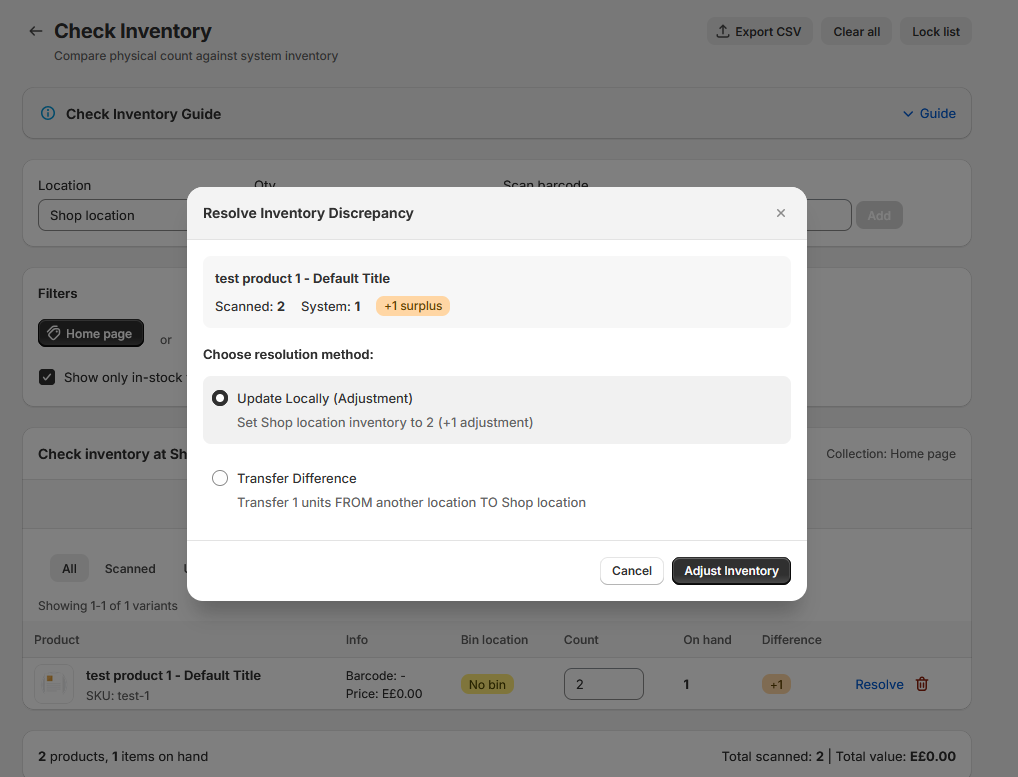Select Update Locally (Adjustment) radio option
The image size is (1018, 777).
tap(220, 398)
